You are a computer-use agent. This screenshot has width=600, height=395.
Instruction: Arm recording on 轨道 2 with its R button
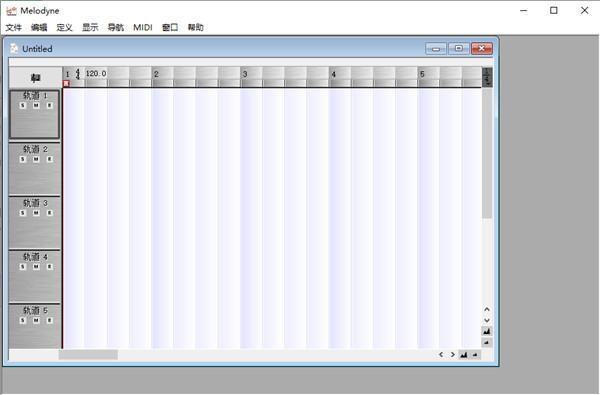coord(49,159)
